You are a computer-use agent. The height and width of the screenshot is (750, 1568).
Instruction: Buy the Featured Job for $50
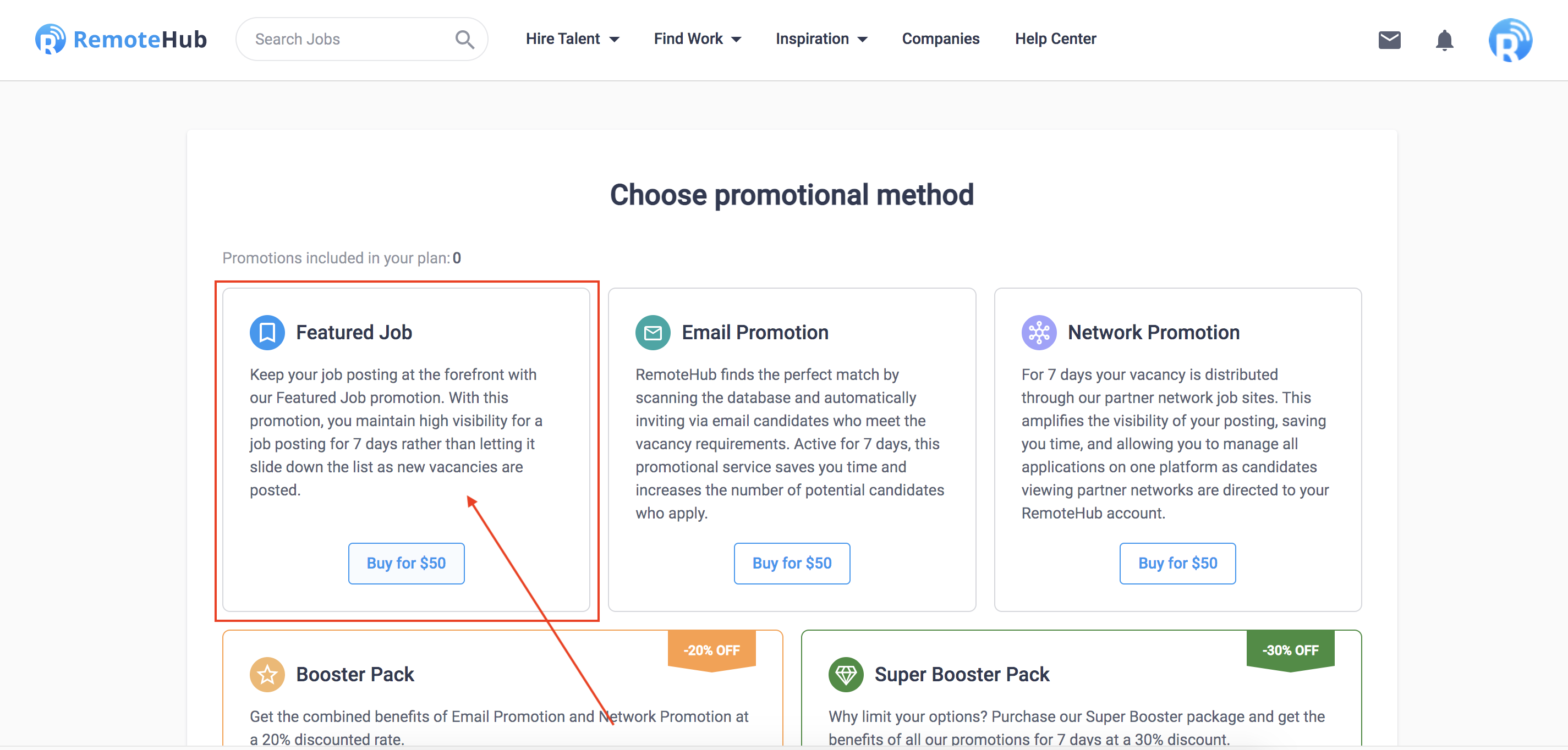(406, 562)
